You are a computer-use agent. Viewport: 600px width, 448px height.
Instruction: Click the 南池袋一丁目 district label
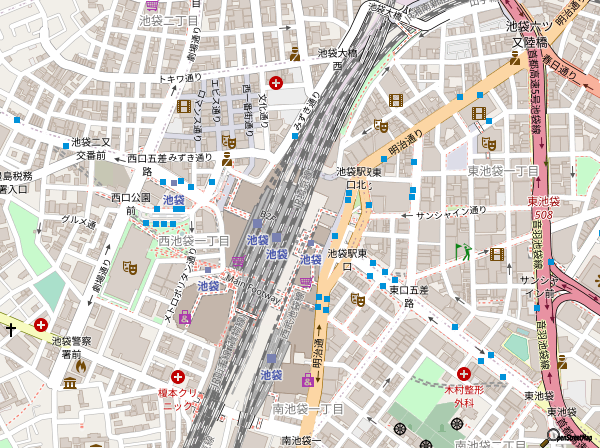[307, 409]
